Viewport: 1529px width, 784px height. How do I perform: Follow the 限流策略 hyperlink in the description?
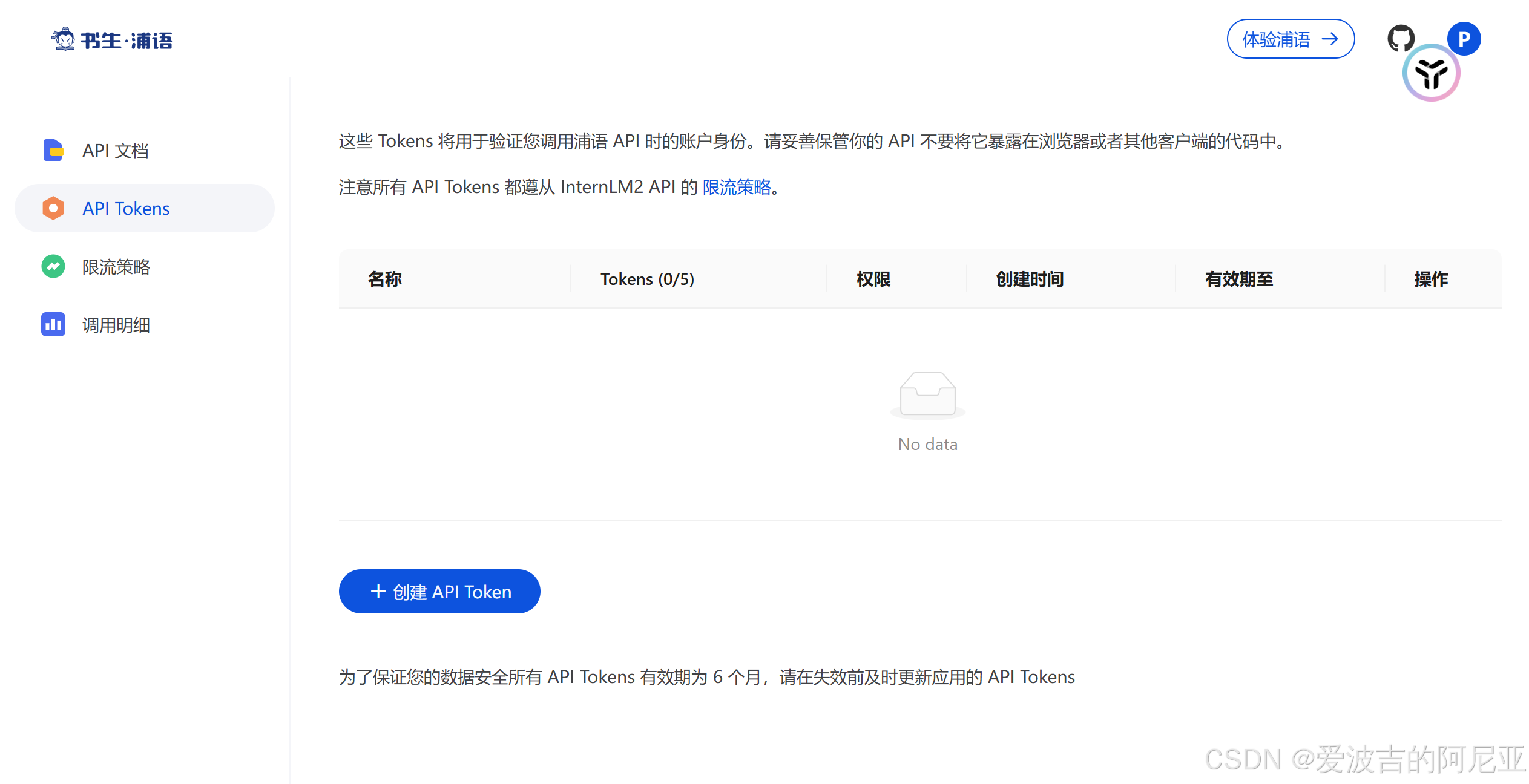(x=737, y=188)
